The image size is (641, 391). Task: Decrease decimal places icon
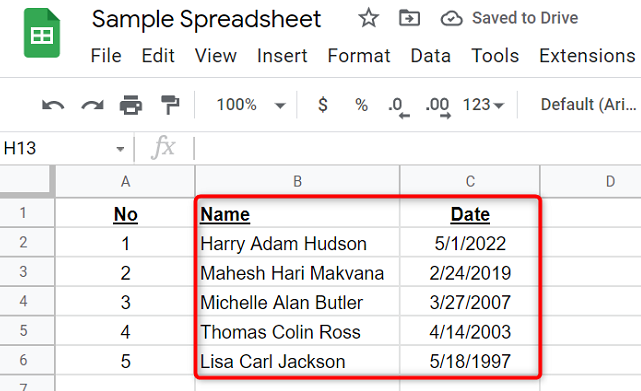[x=399, y=107]
